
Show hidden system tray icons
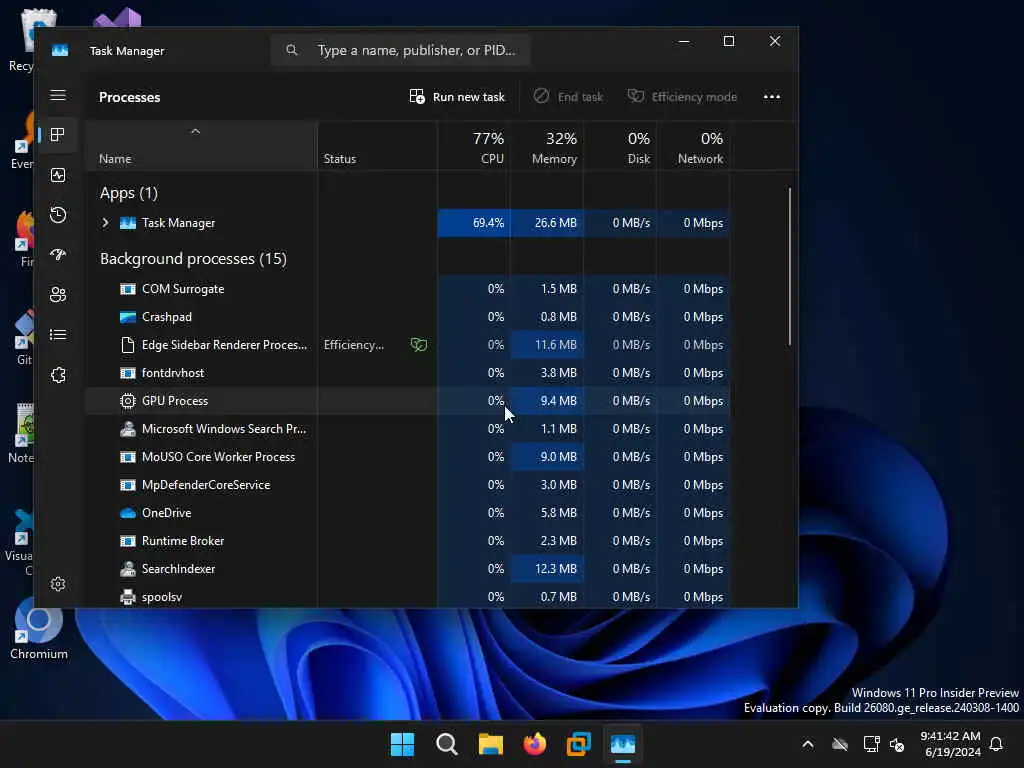[808, 744]
